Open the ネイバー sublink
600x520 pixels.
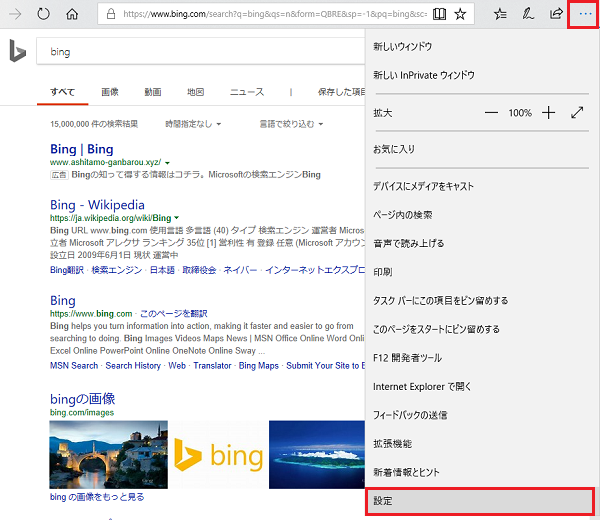pyautogui.click(x=240, y=270)
